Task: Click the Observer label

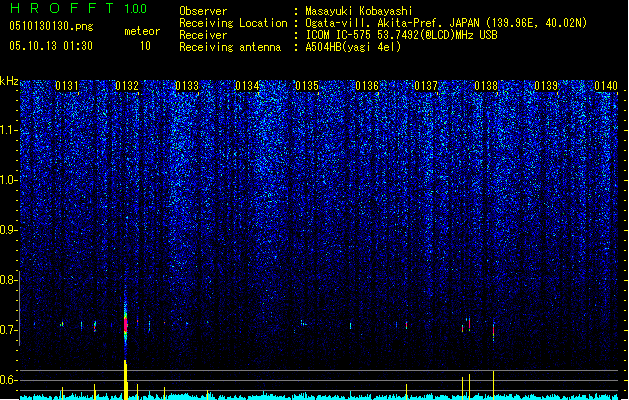Action: click(x=203, y=11)
